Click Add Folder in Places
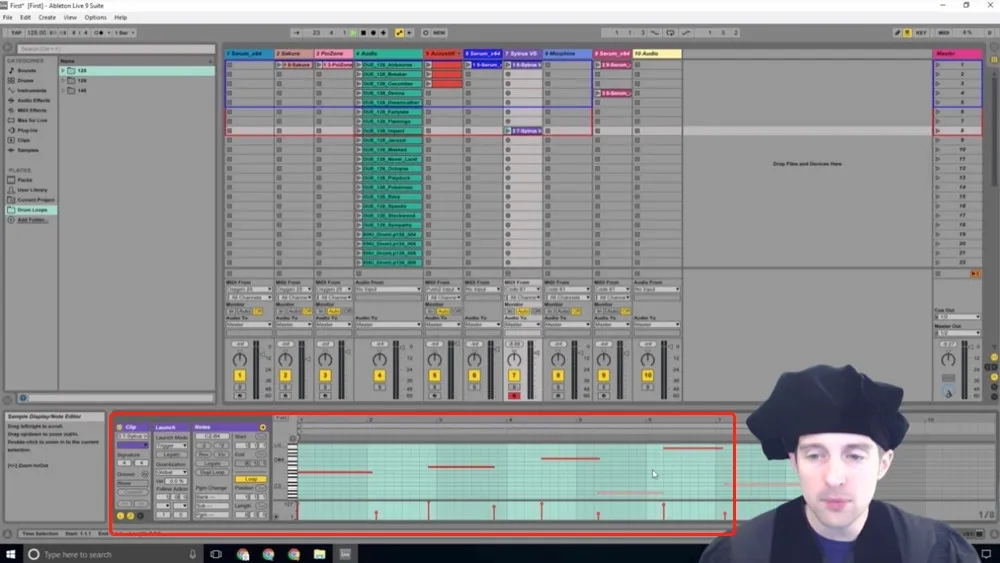 click(x=31, y=219)
